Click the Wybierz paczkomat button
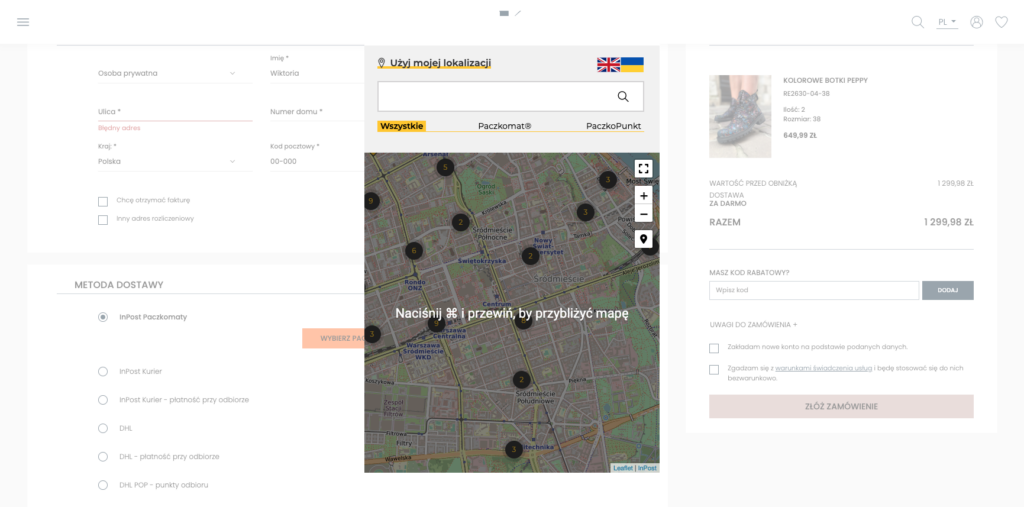 pos(333,338)
